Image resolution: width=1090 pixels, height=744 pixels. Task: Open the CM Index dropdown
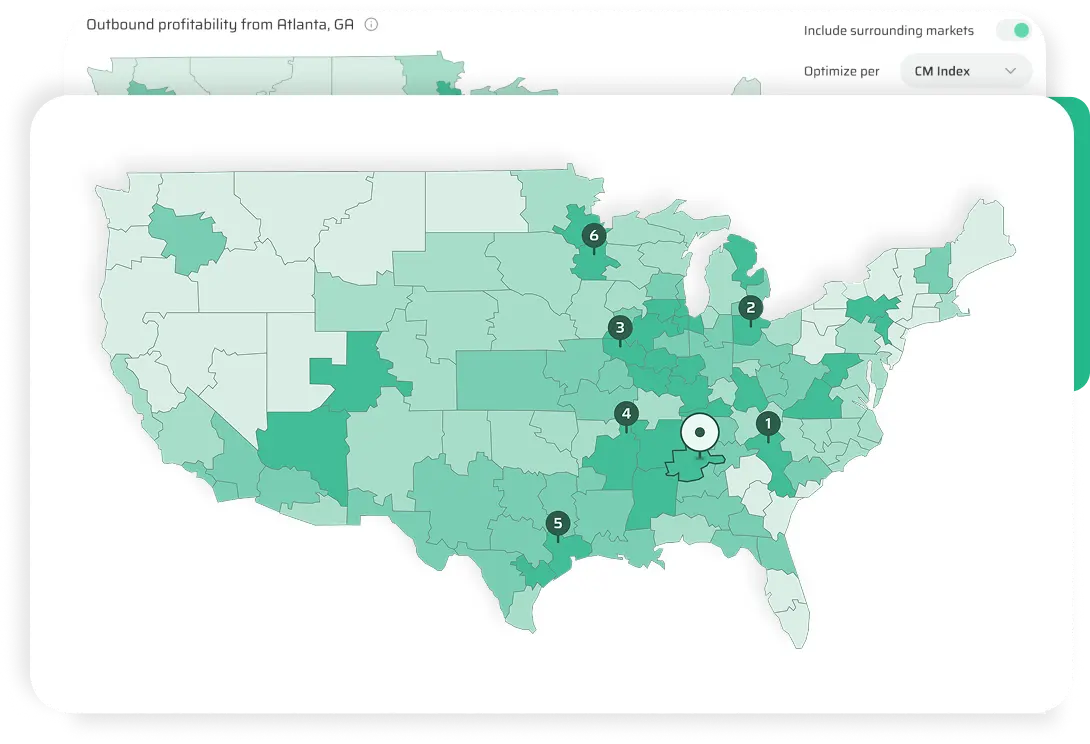(x=965, y=71)
